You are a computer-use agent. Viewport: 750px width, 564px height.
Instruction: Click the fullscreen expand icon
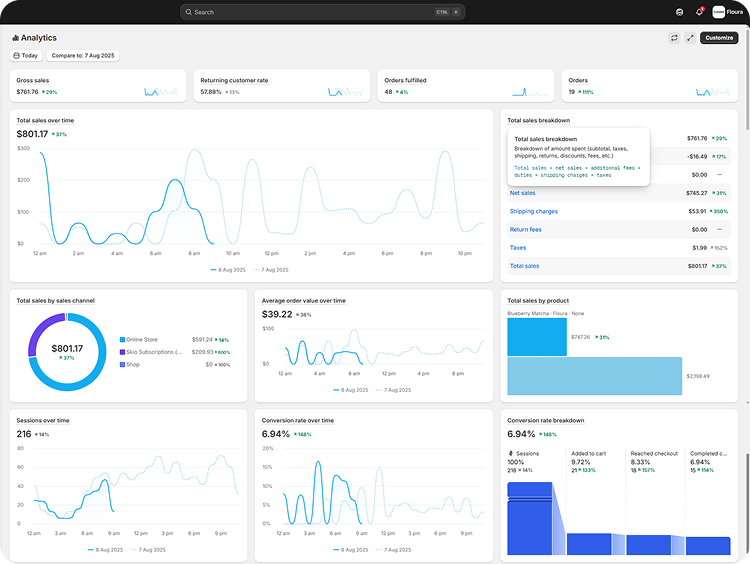point(690,38)
